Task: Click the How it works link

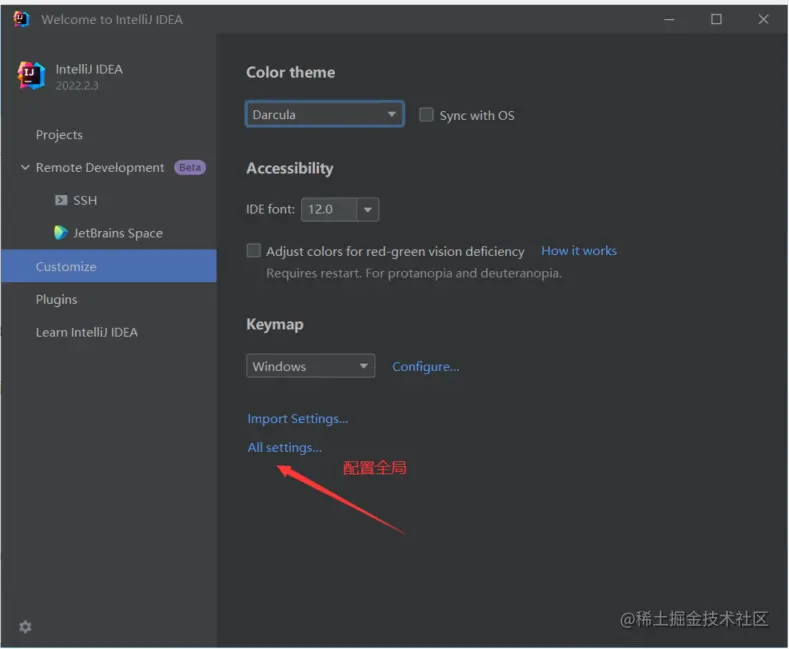Action: (x=579, y=251)
